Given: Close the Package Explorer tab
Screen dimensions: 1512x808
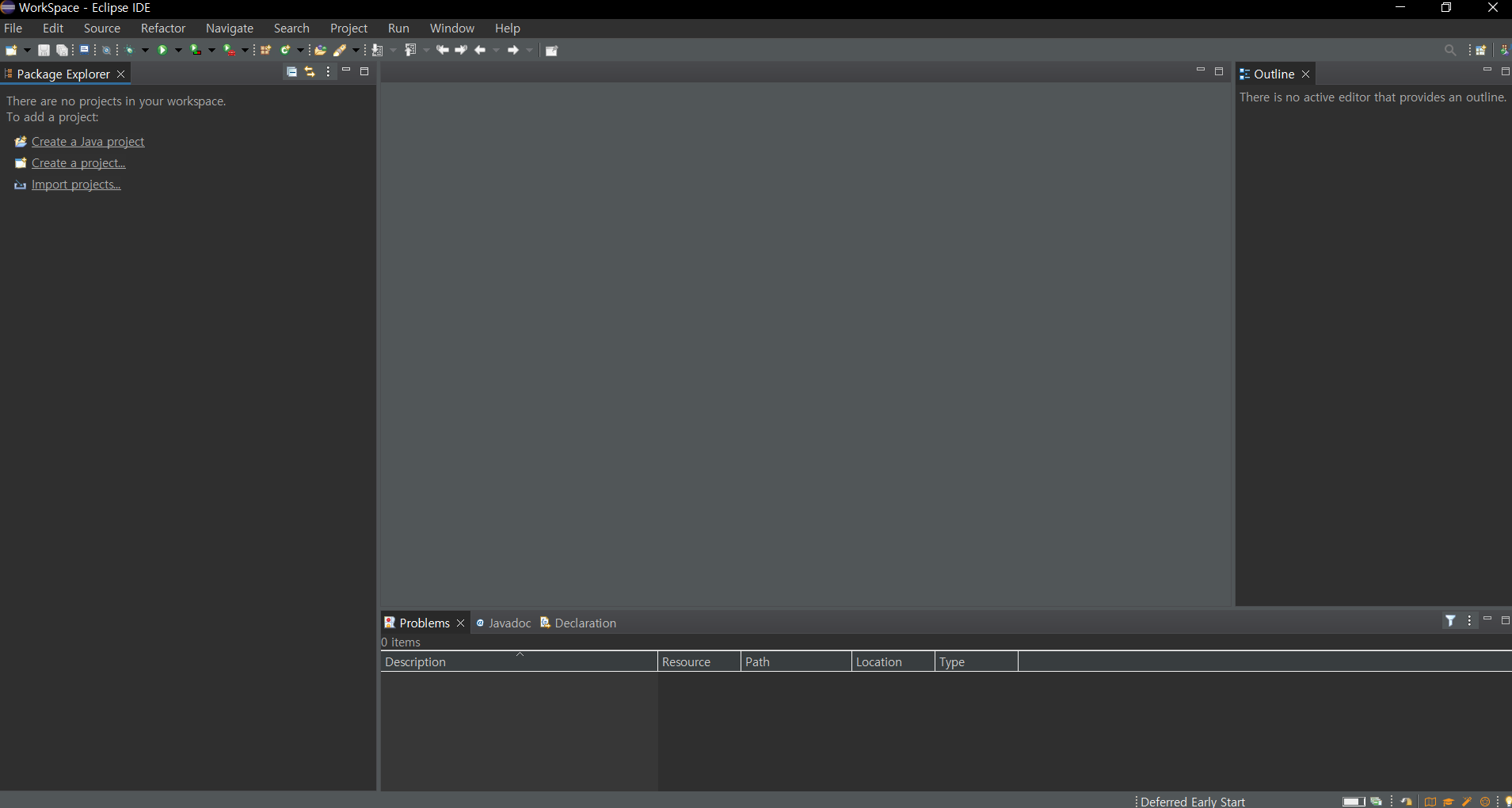Looking at the screenshot, I should point(120,74).
